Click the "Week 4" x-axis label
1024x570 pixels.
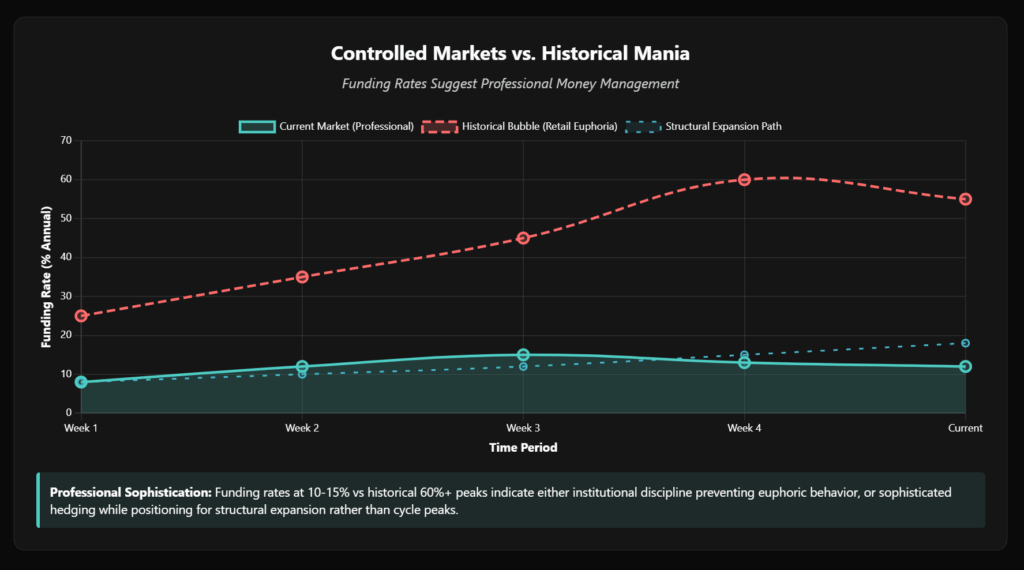744,428
